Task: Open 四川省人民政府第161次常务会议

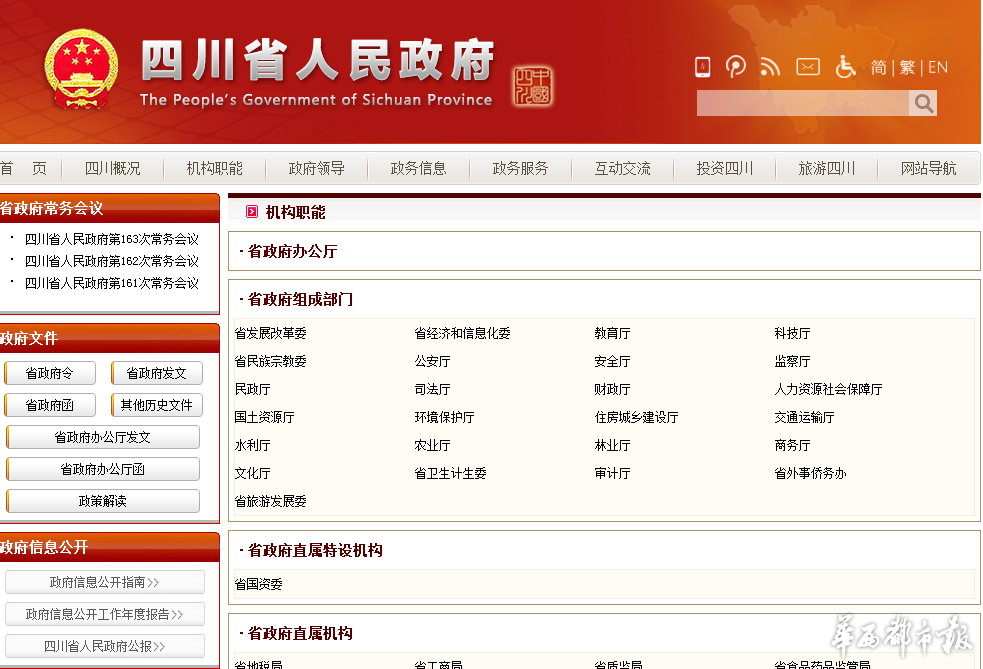Action: point(112,283)
